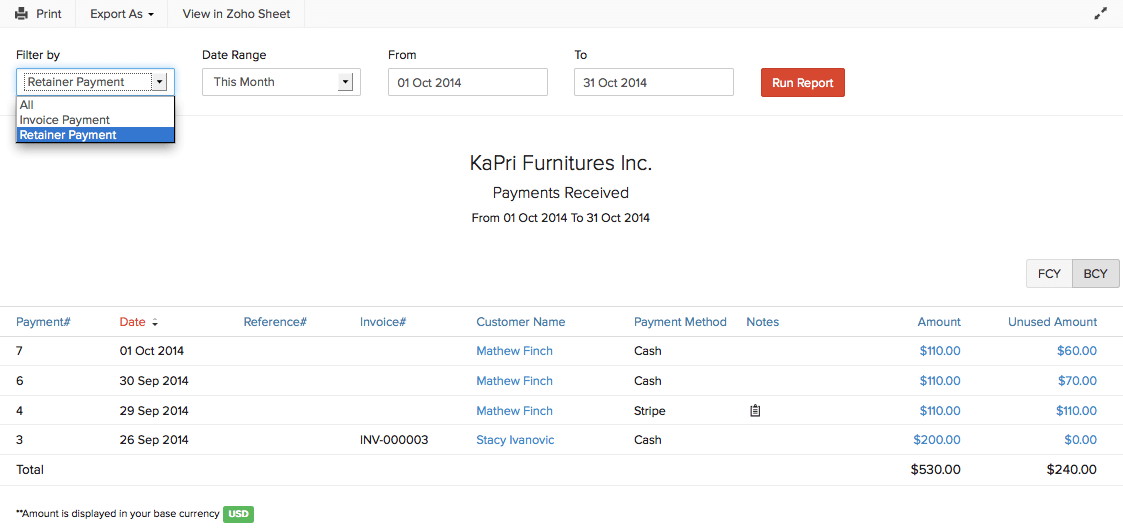This screenshot has height=532, width=1123.
Task: Select All from the filter list
Action: tap(27, 105)
